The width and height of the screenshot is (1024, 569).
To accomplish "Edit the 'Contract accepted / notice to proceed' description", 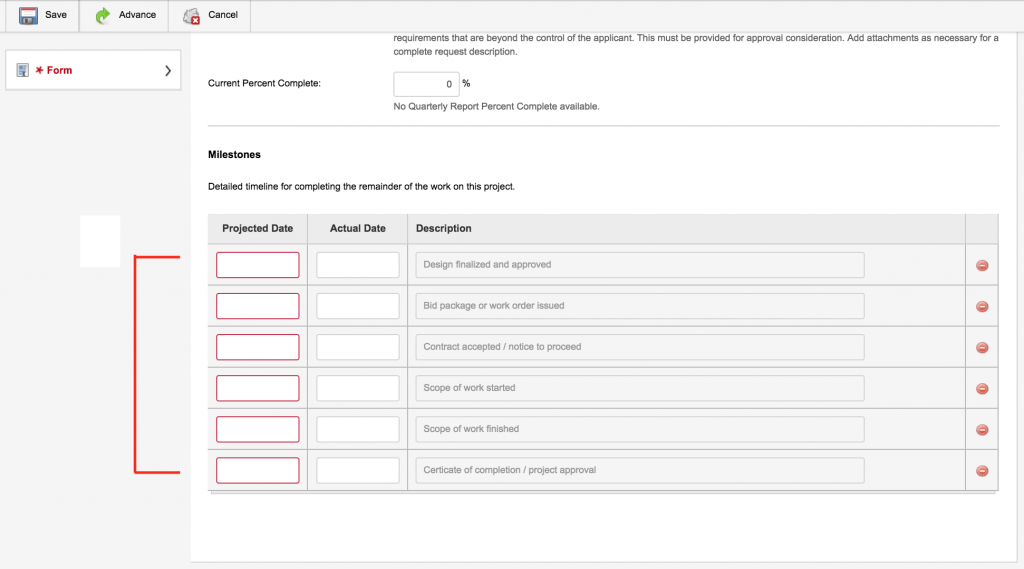I will pyautogui.click(x=640, y=347).
